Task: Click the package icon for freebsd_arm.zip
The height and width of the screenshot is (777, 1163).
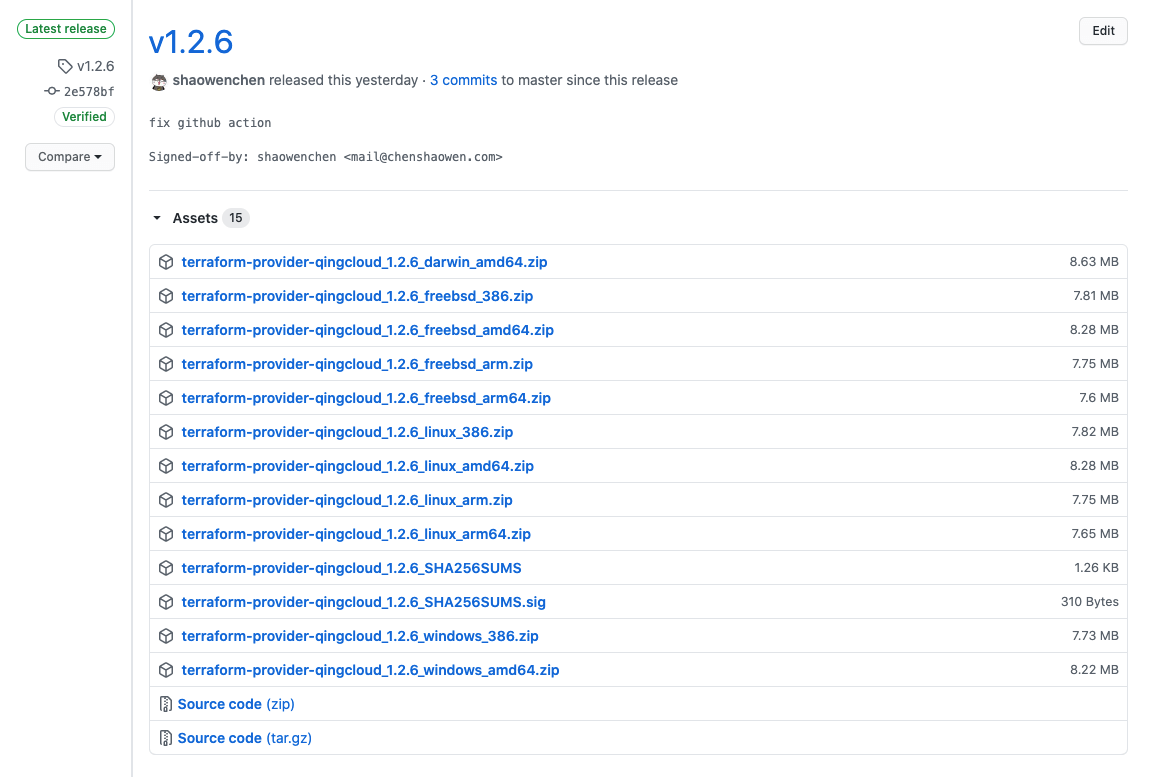Action: tap(166, 364)
